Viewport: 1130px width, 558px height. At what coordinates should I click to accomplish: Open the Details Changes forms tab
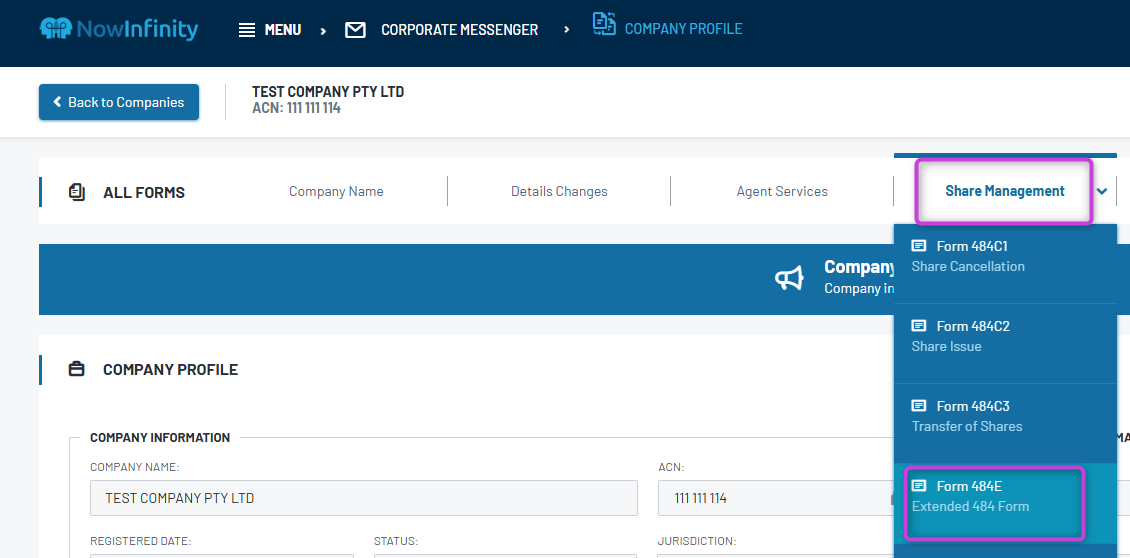tap(559, 191)
